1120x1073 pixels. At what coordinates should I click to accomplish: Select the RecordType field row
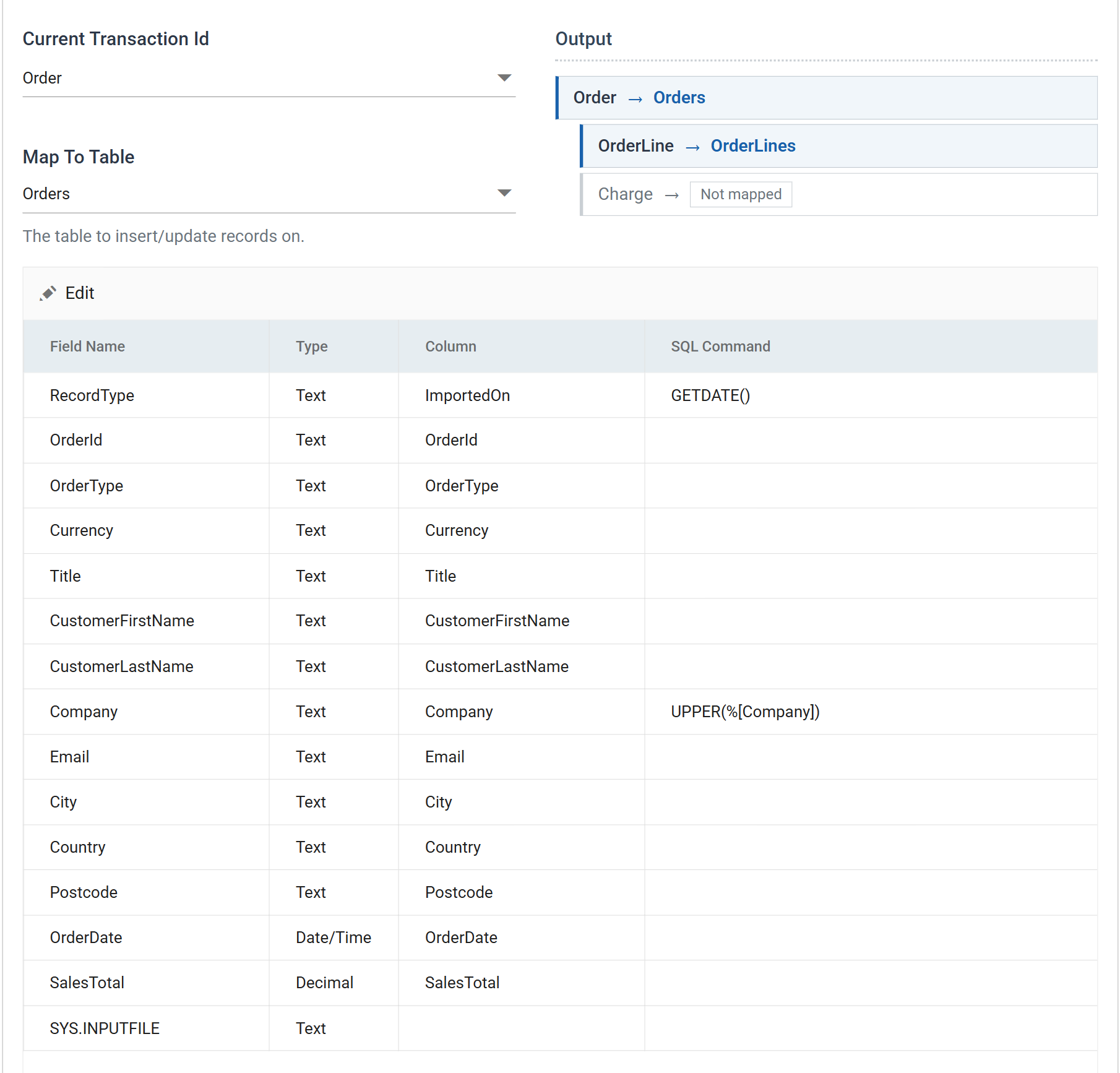[x=561, y=395]
